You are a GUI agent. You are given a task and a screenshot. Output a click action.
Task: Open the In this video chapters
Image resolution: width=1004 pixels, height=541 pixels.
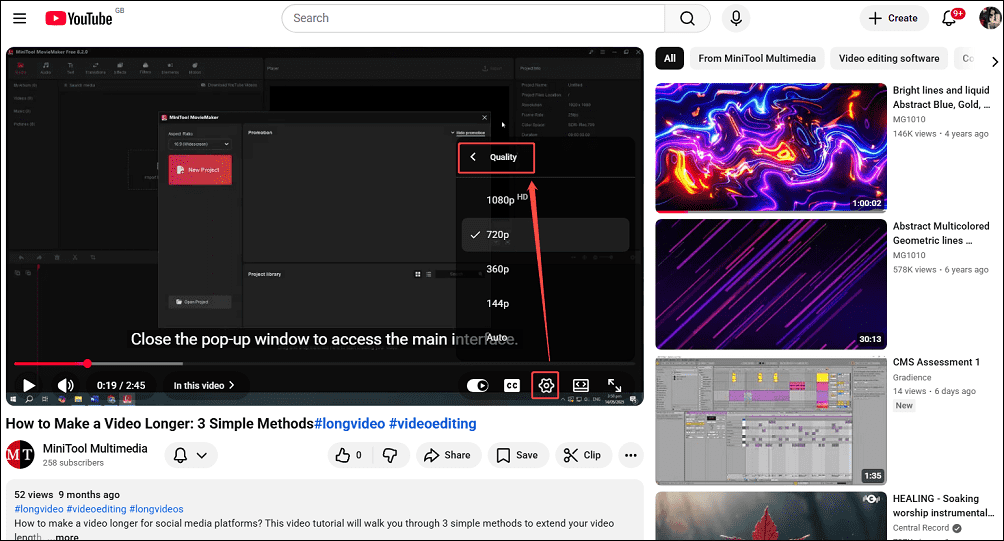[204, 385]
